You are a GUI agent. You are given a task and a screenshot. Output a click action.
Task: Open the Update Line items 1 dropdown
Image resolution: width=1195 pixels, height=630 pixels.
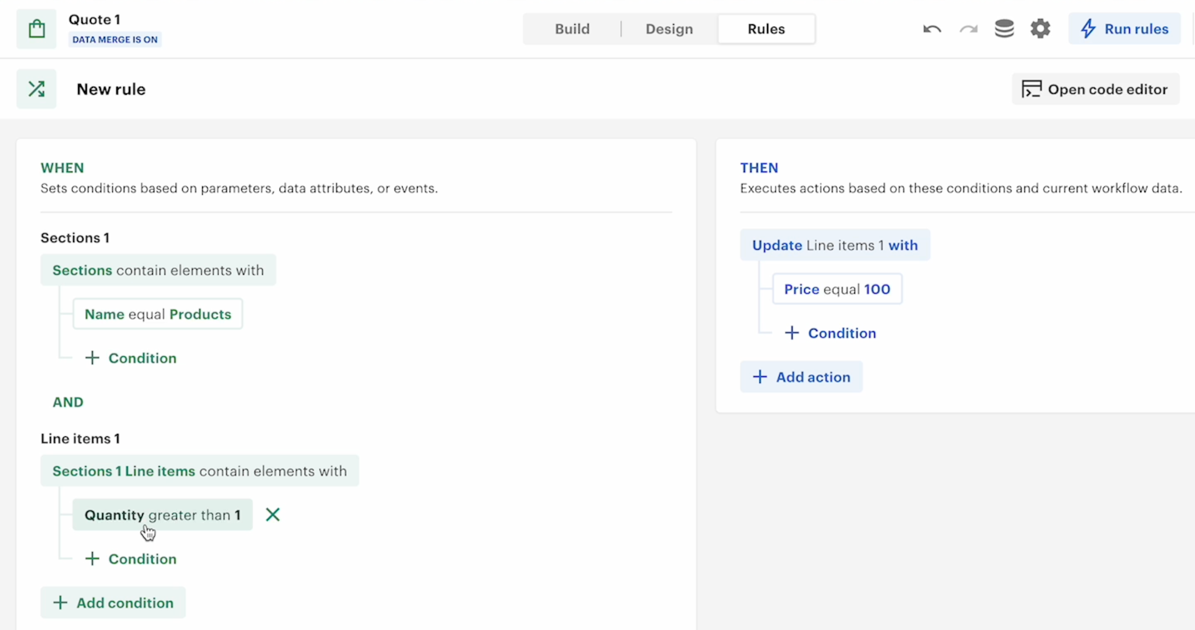click(x=835, y=244)
